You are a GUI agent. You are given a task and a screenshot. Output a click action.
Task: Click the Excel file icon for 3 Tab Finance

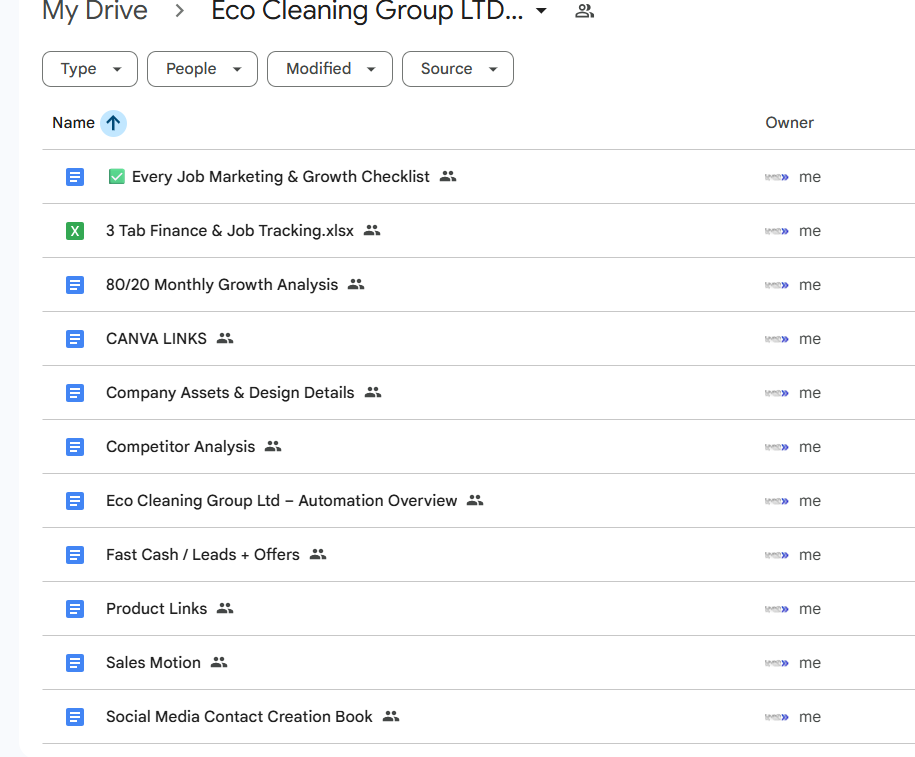[75, 231]
